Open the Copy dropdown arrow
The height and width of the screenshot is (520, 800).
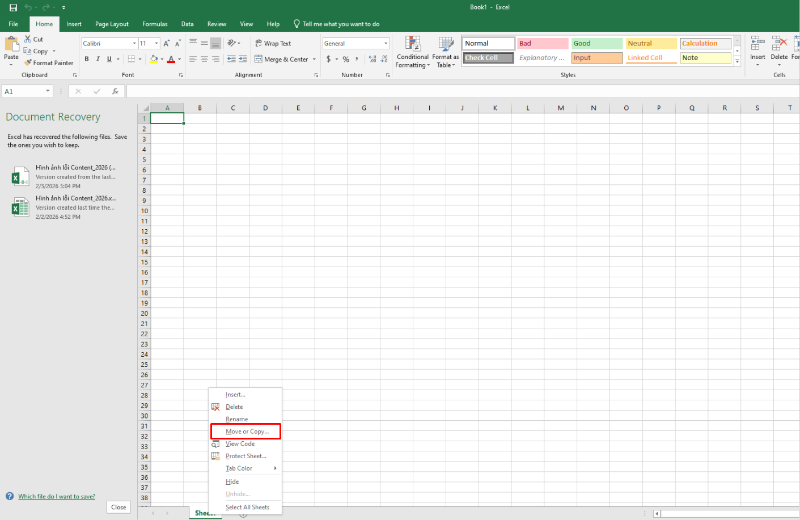pyautogui.click(x=54, y=51)
